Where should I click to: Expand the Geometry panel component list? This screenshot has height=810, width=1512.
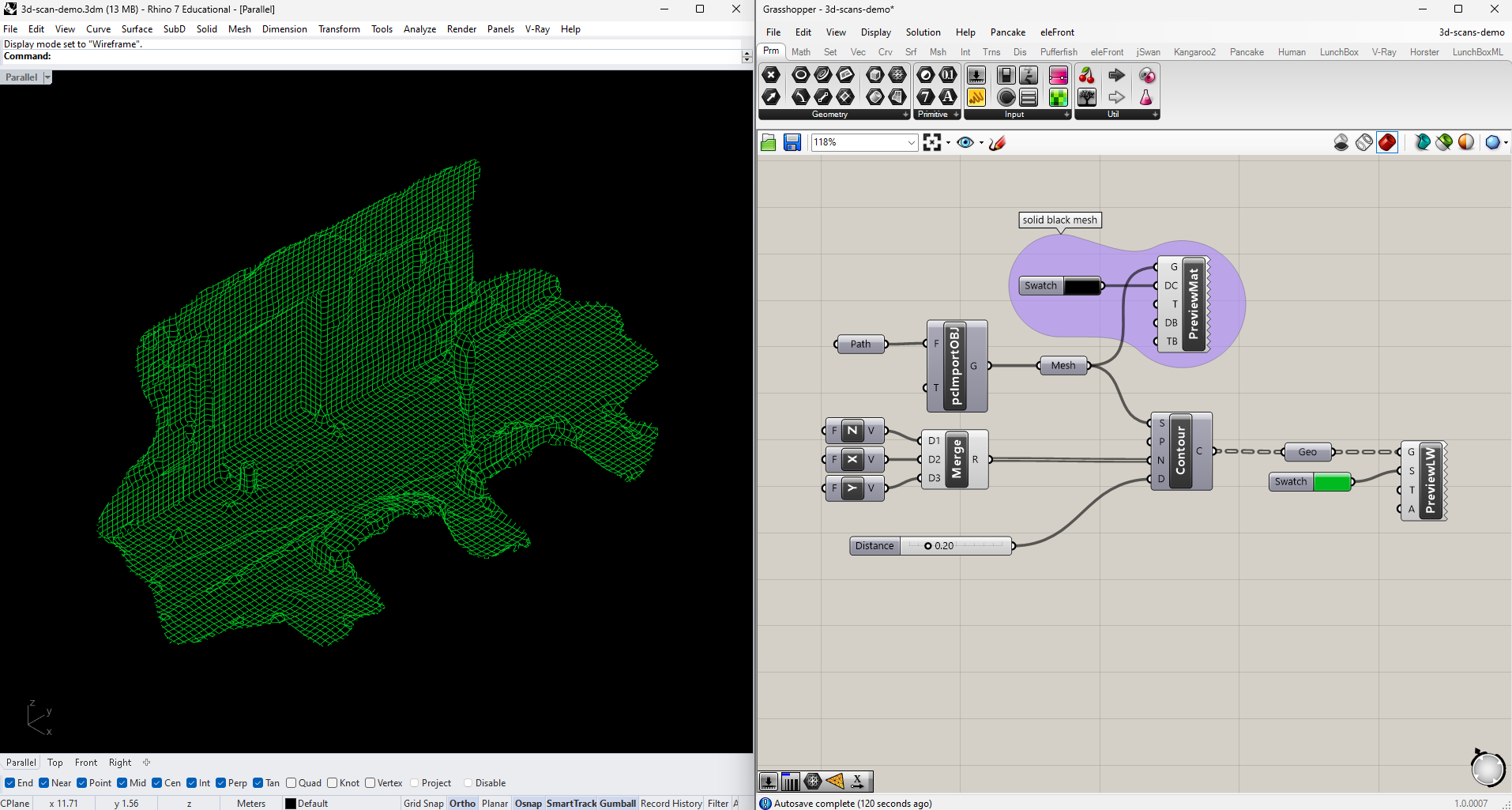coord(905,115)
